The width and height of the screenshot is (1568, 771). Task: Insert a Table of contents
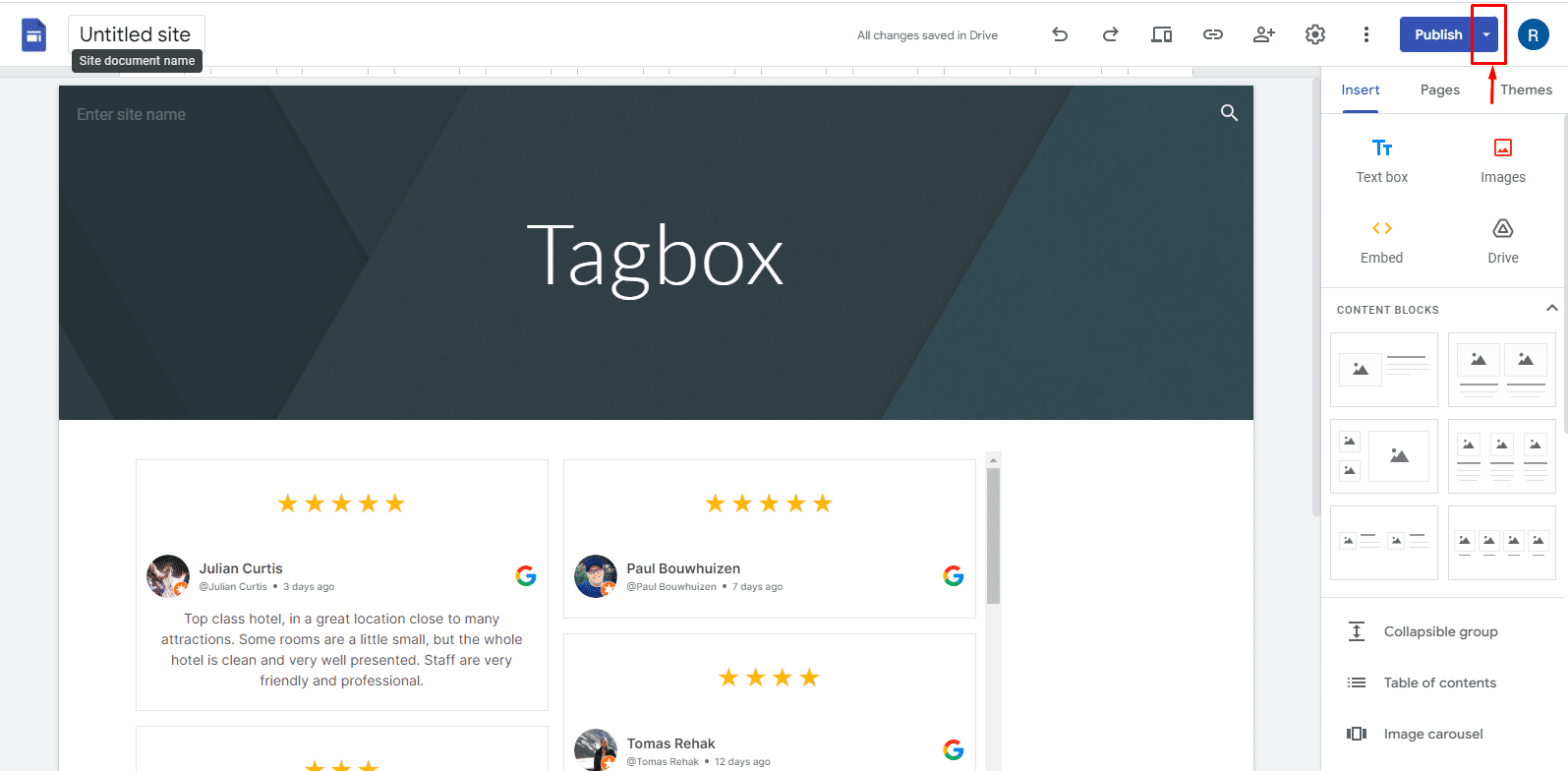click(1439, 682)
